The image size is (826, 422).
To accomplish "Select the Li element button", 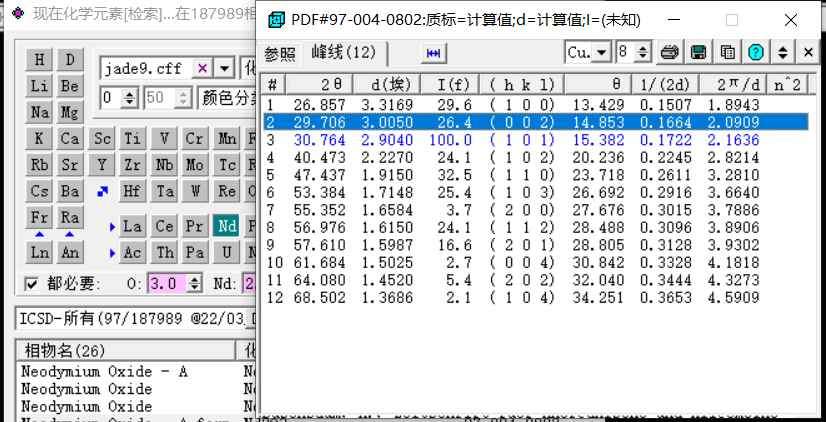I will coord(40,86).
